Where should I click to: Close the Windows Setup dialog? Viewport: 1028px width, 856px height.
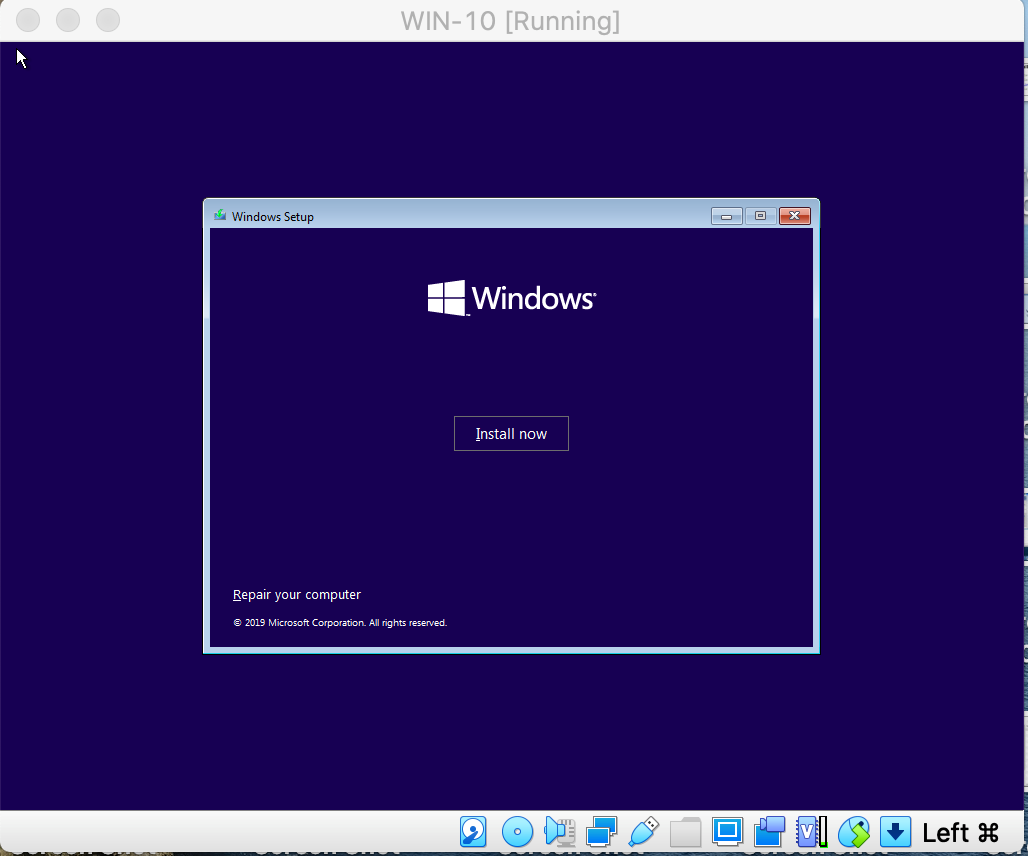point(795,216)
